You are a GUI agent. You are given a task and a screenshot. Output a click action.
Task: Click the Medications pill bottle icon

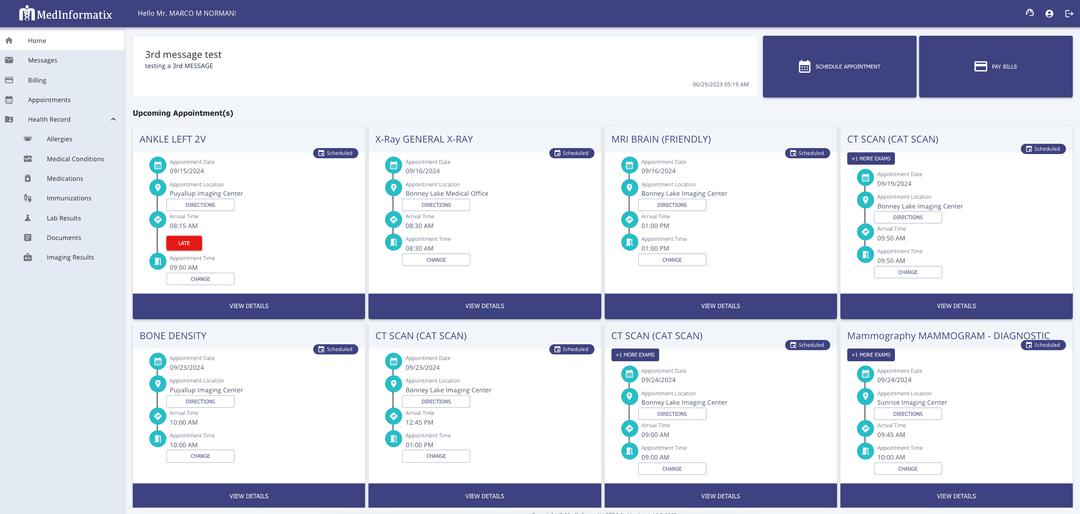tap(28, 178)
